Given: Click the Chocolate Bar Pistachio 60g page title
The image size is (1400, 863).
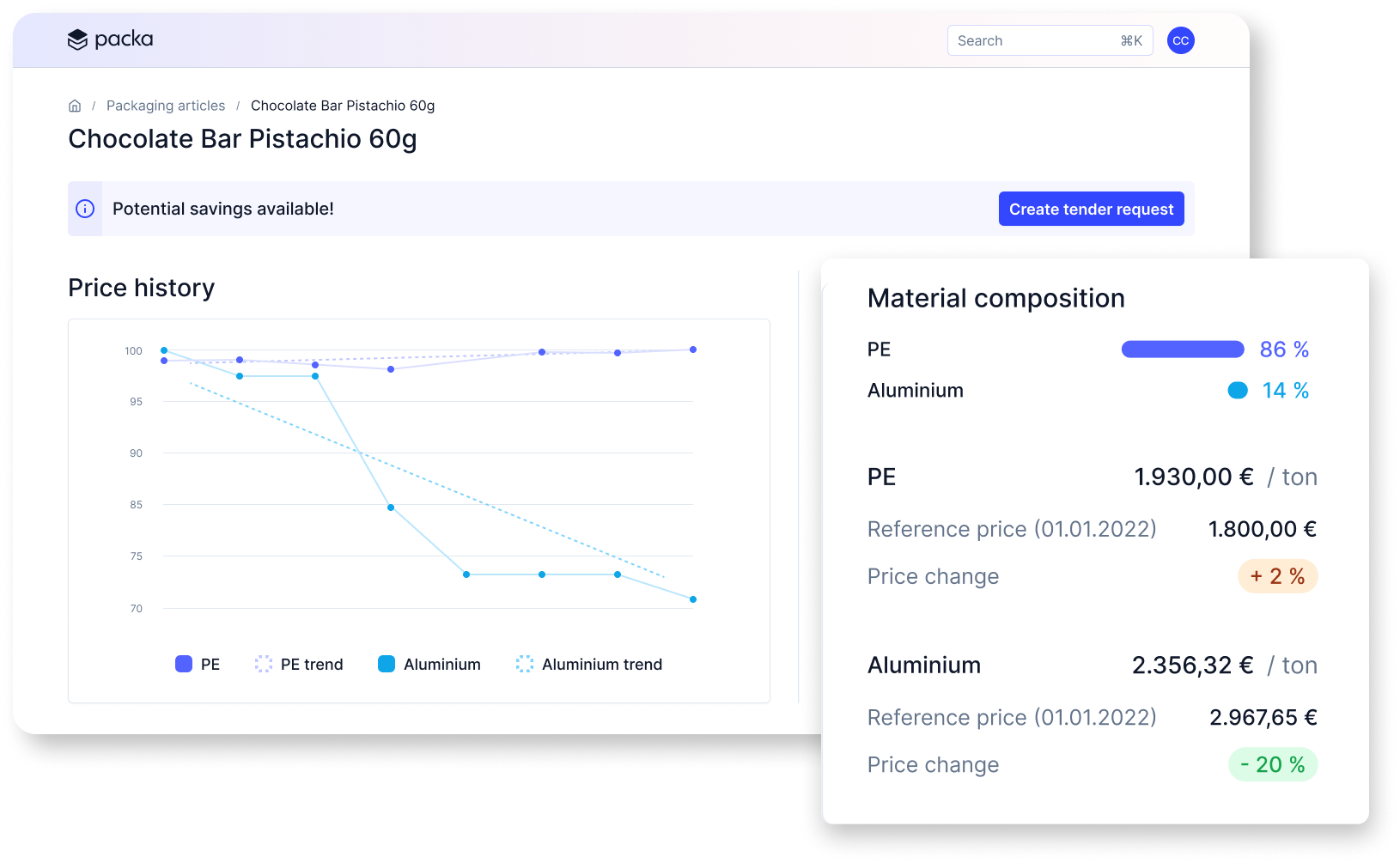Looking at the screenshot, I should pyautogui.click(x=243, y=139).
